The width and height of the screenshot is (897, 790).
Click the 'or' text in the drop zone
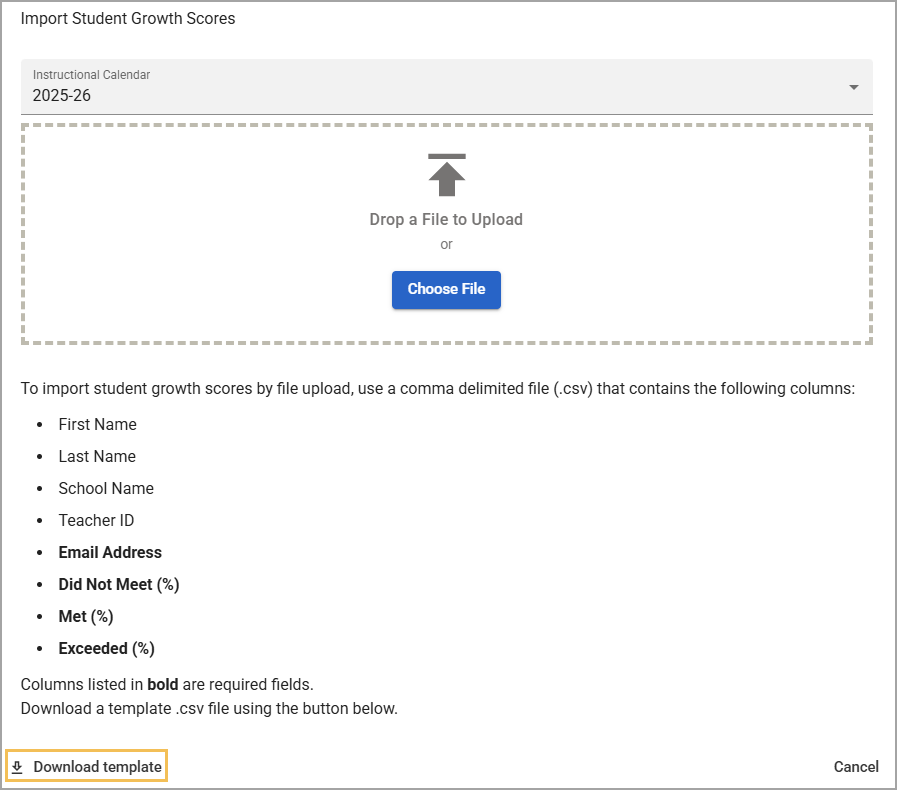point(446,245)
